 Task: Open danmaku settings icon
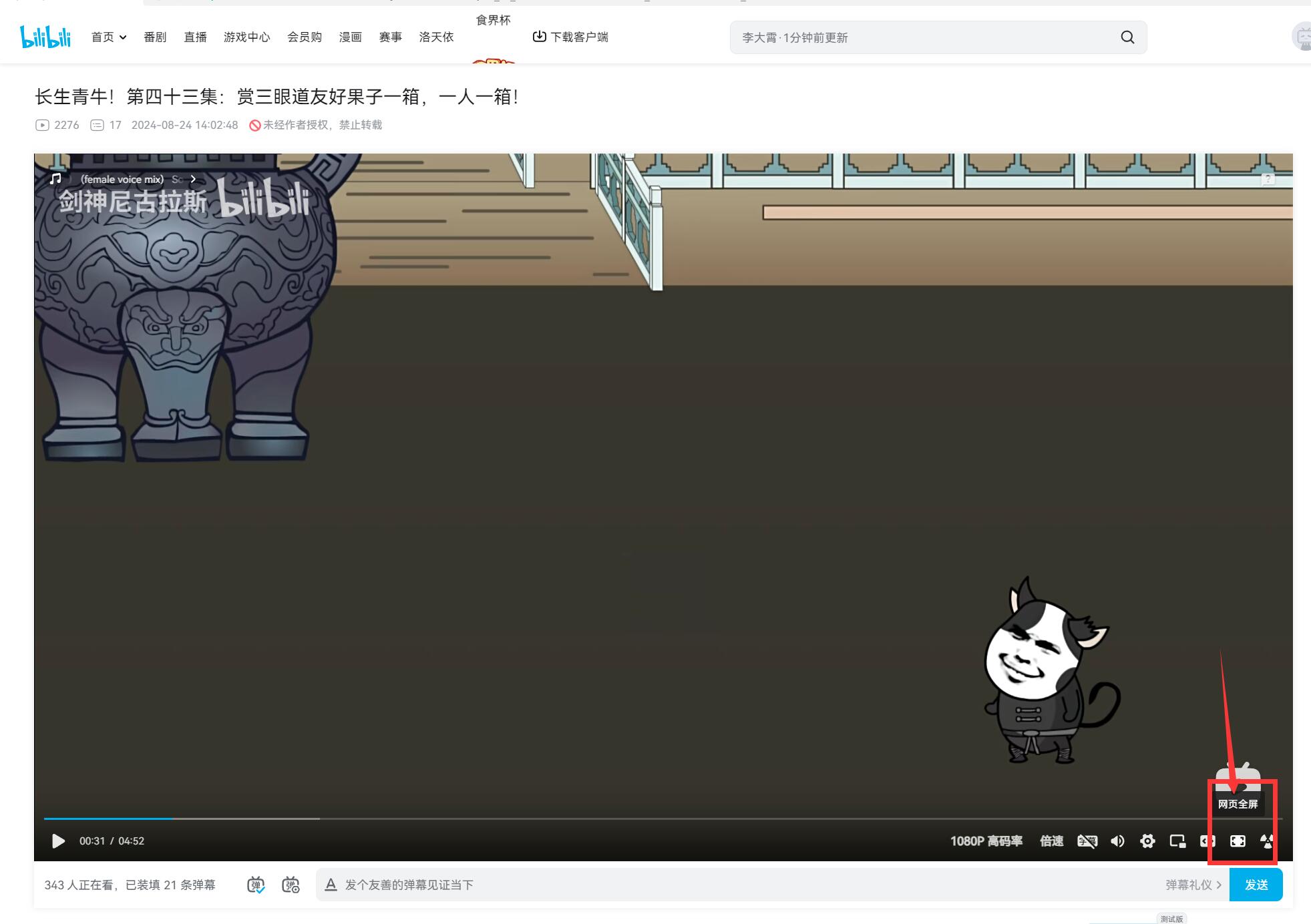click(x=291, y=885)
